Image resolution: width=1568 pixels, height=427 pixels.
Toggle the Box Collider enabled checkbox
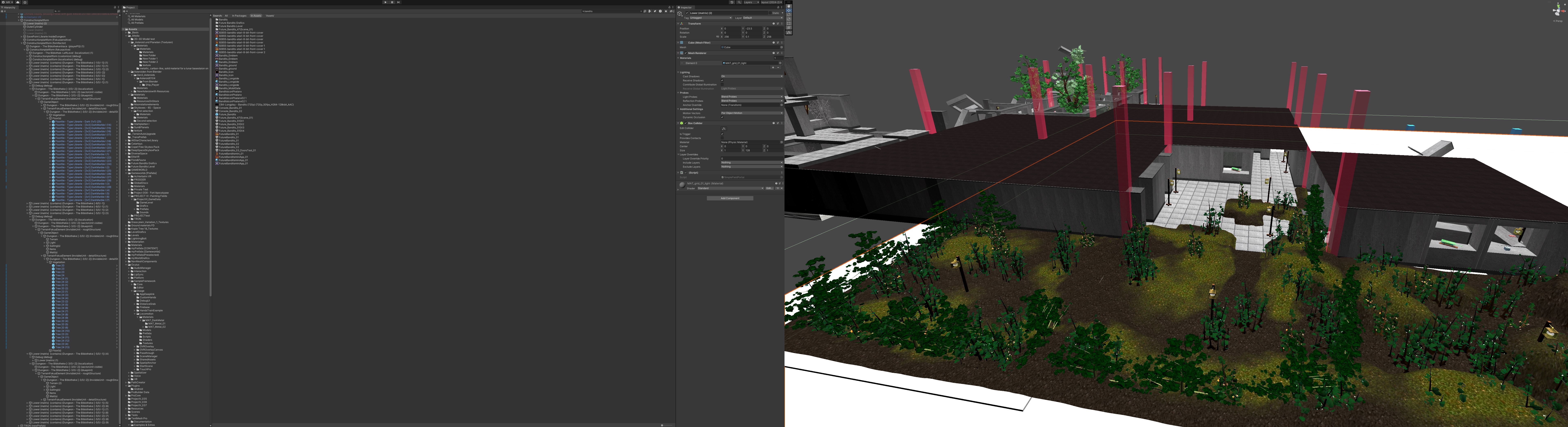coord(685,123)
